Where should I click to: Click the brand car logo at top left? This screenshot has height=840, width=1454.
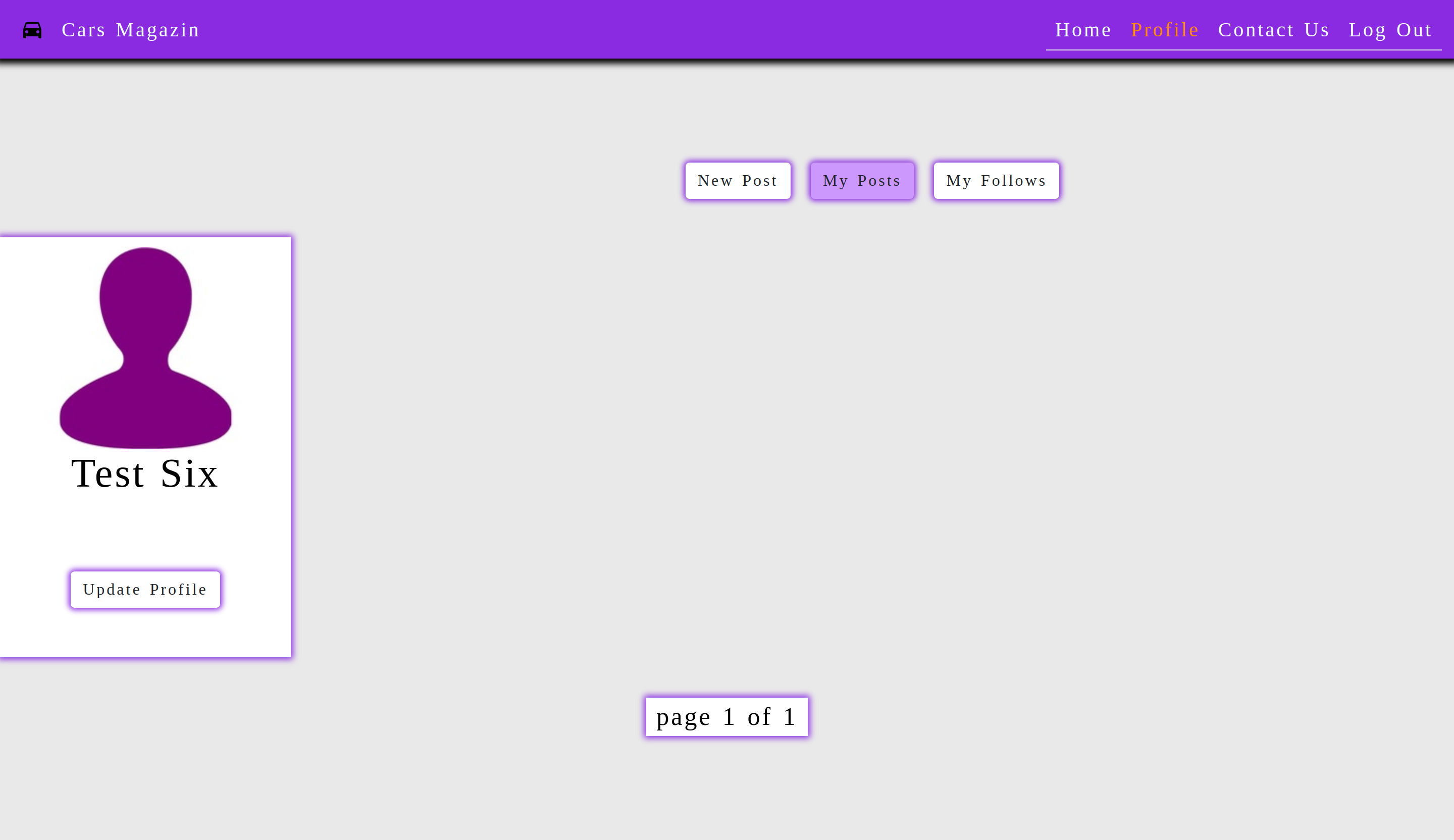click(32, 29)
